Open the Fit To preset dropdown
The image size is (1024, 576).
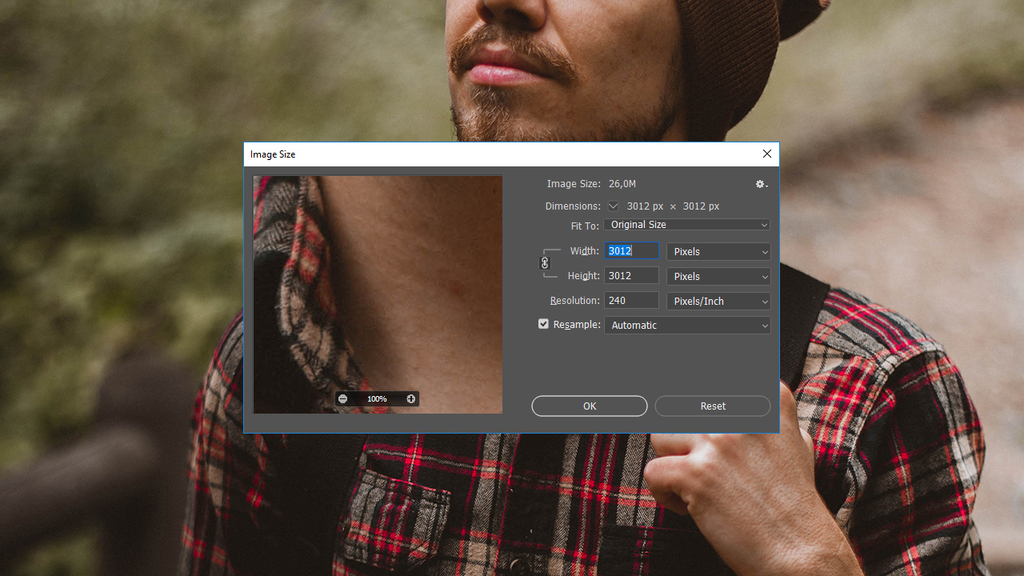click(687, 225)
